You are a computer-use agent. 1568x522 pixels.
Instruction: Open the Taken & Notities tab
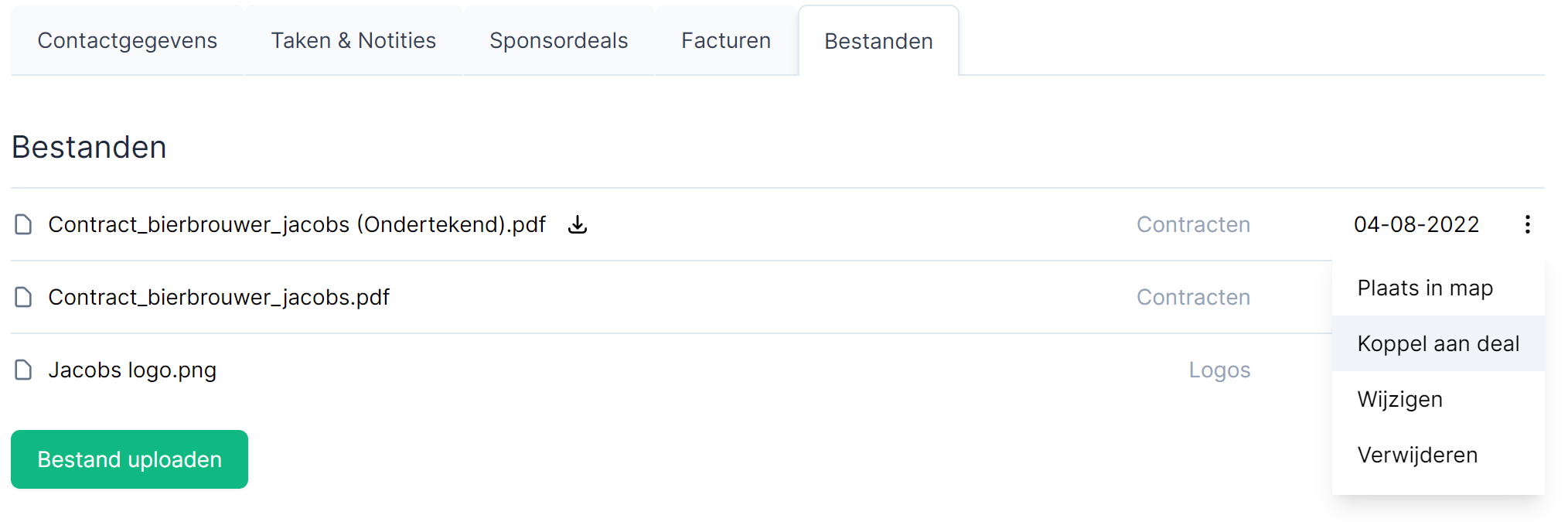353,40
